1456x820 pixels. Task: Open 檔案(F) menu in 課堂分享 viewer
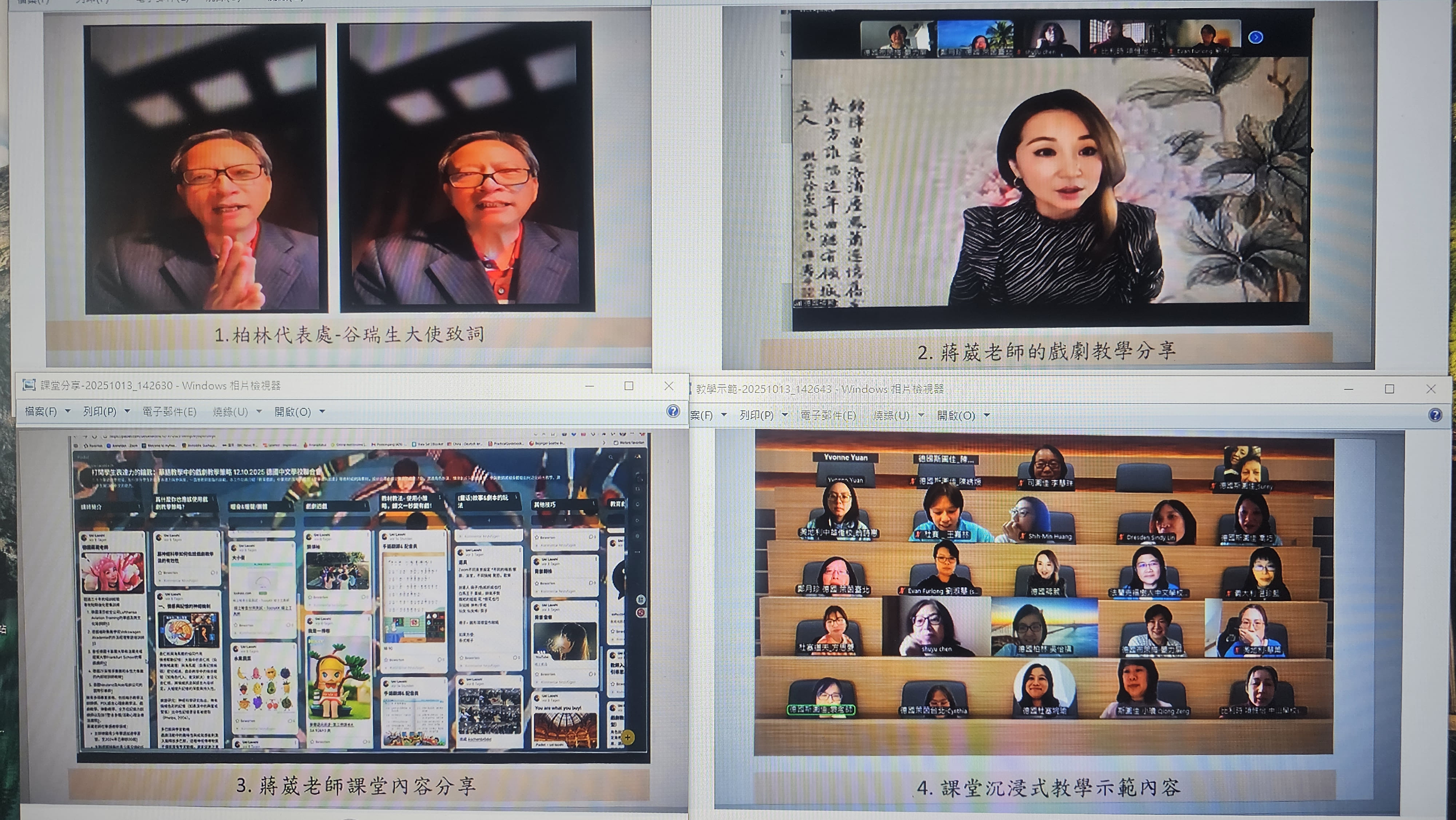[x=41, y=412]
